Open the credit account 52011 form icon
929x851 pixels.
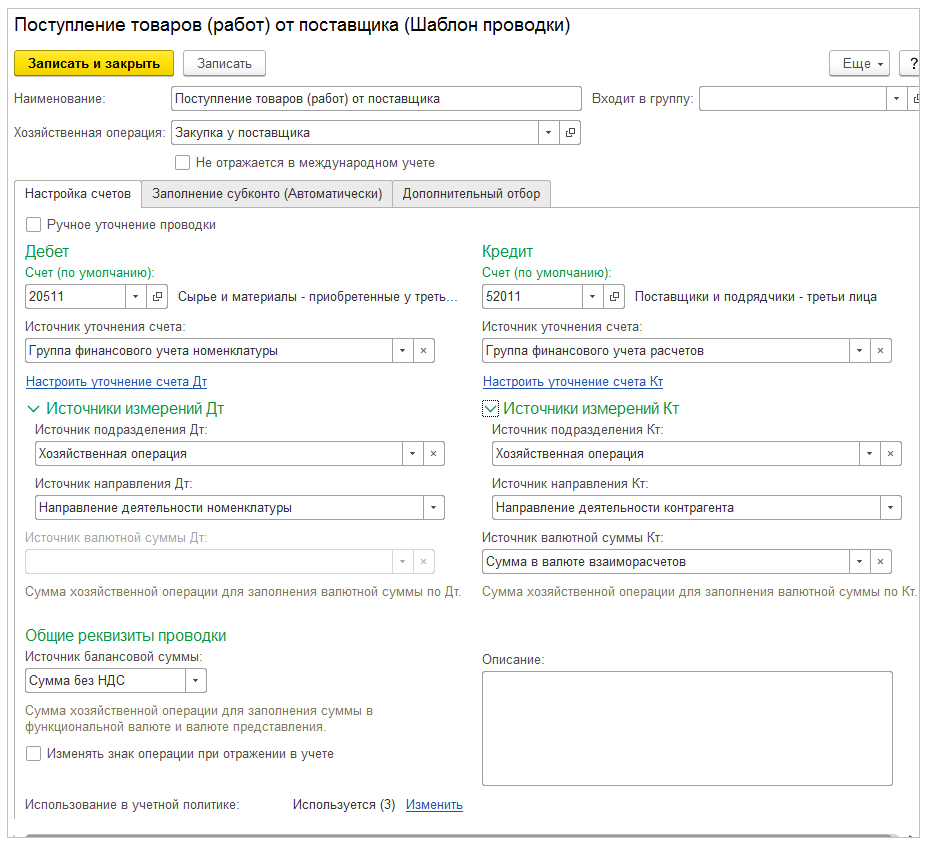pyautogui.click(x=615, y=297)
